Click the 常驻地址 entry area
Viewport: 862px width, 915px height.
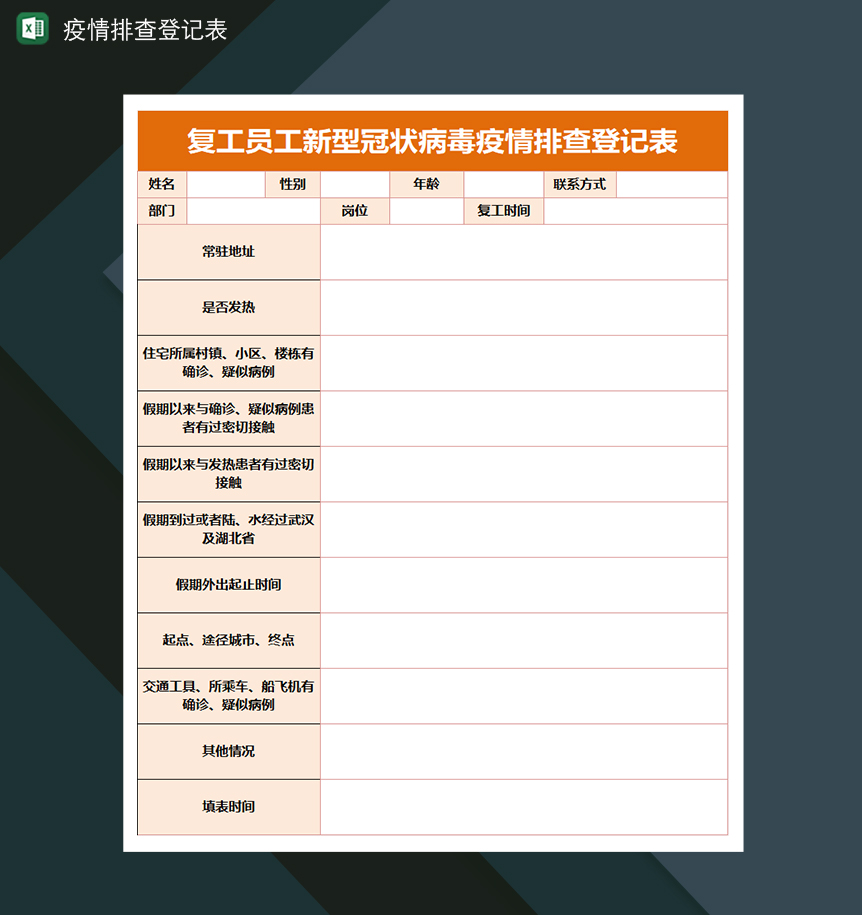(x=523, y=252)
